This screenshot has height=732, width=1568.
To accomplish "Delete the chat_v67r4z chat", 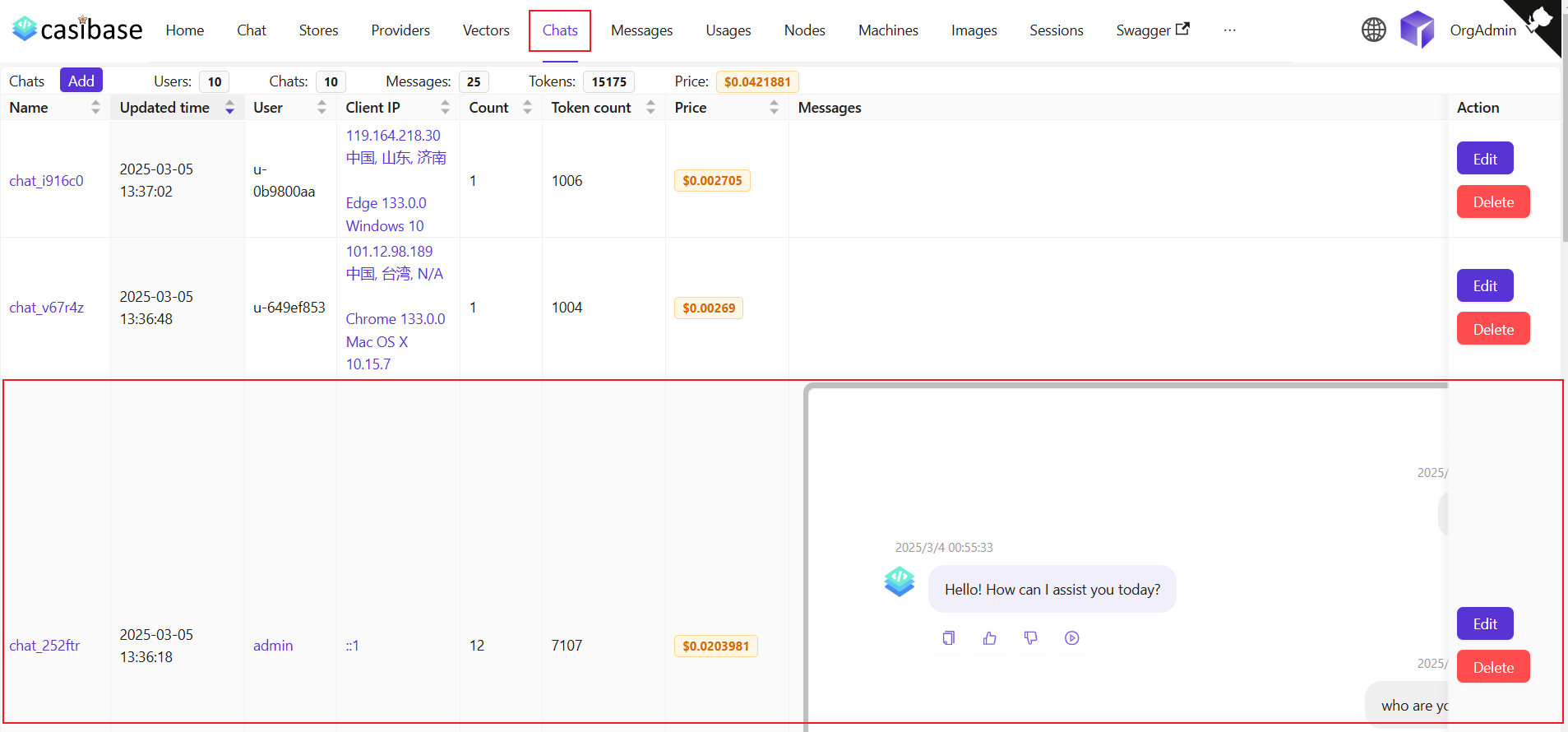I will click(x=1492, y=329).
